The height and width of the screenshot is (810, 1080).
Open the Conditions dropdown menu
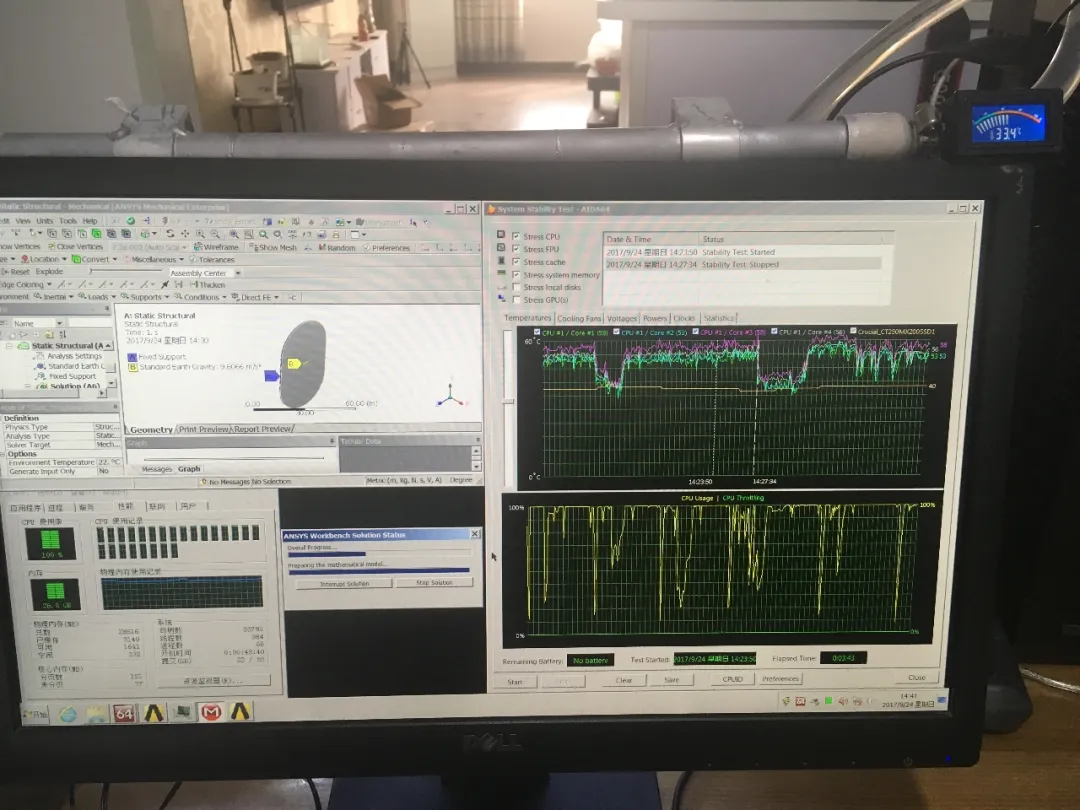point(200,297)
